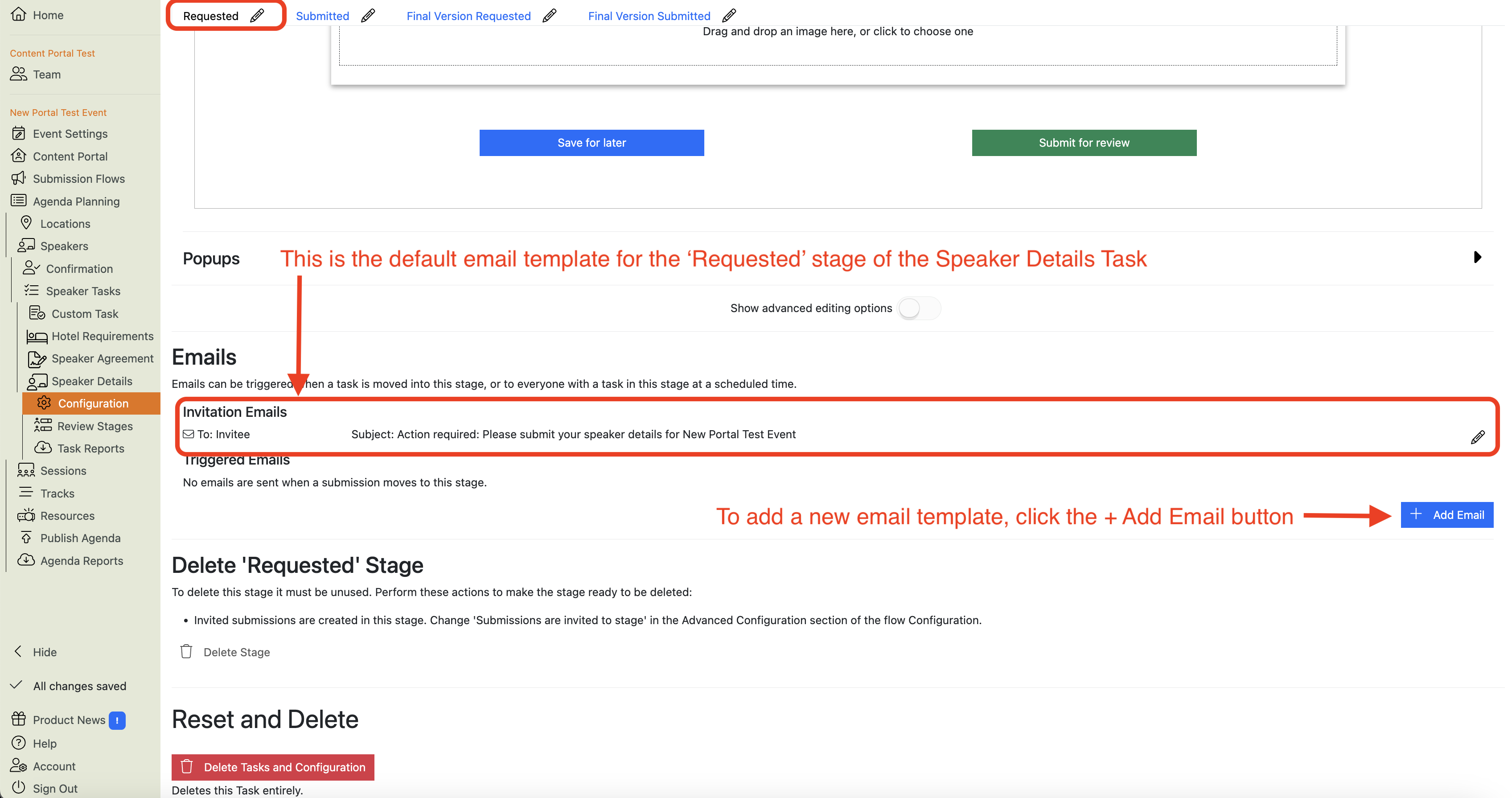Viewport: 1512px width, 798px height.
Task: Click the Custom Task icon
Action: coord(37,313)
